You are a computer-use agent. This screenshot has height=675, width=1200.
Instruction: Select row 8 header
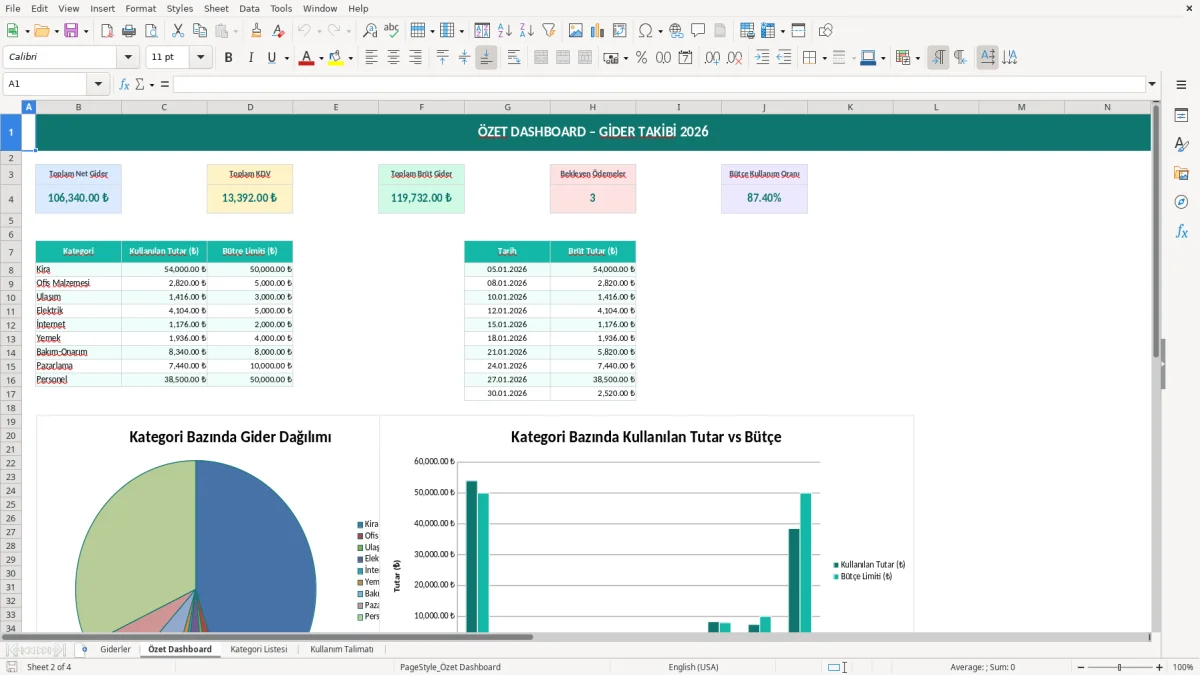point(11,269)
